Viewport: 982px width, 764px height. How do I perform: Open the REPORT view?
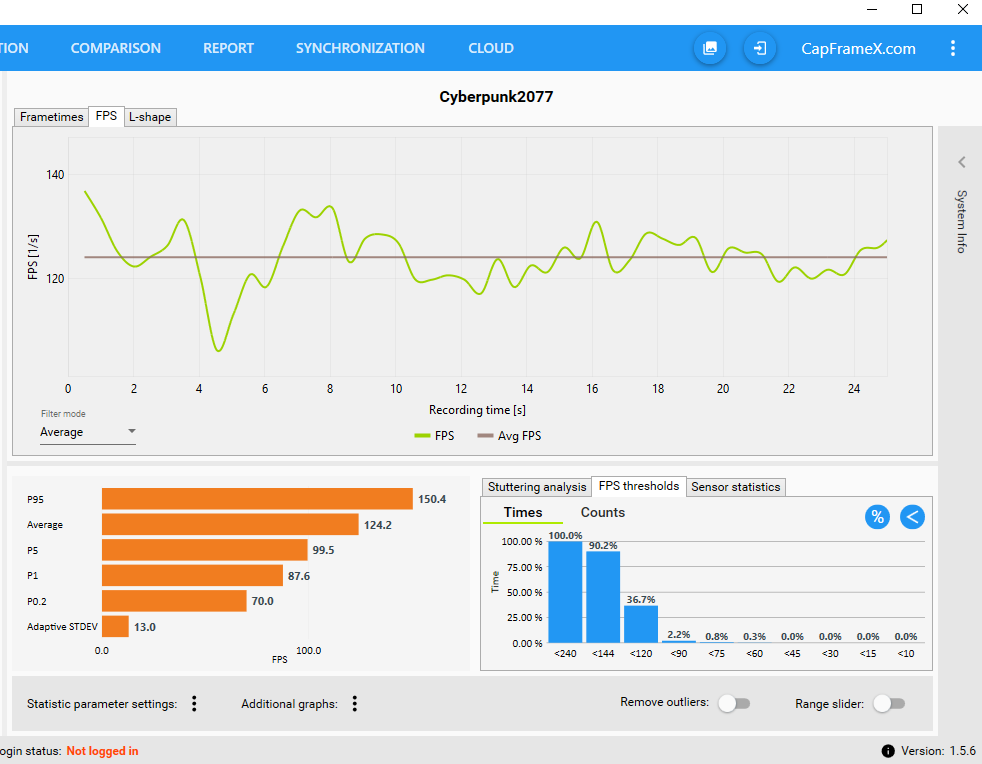click(228, 48)
